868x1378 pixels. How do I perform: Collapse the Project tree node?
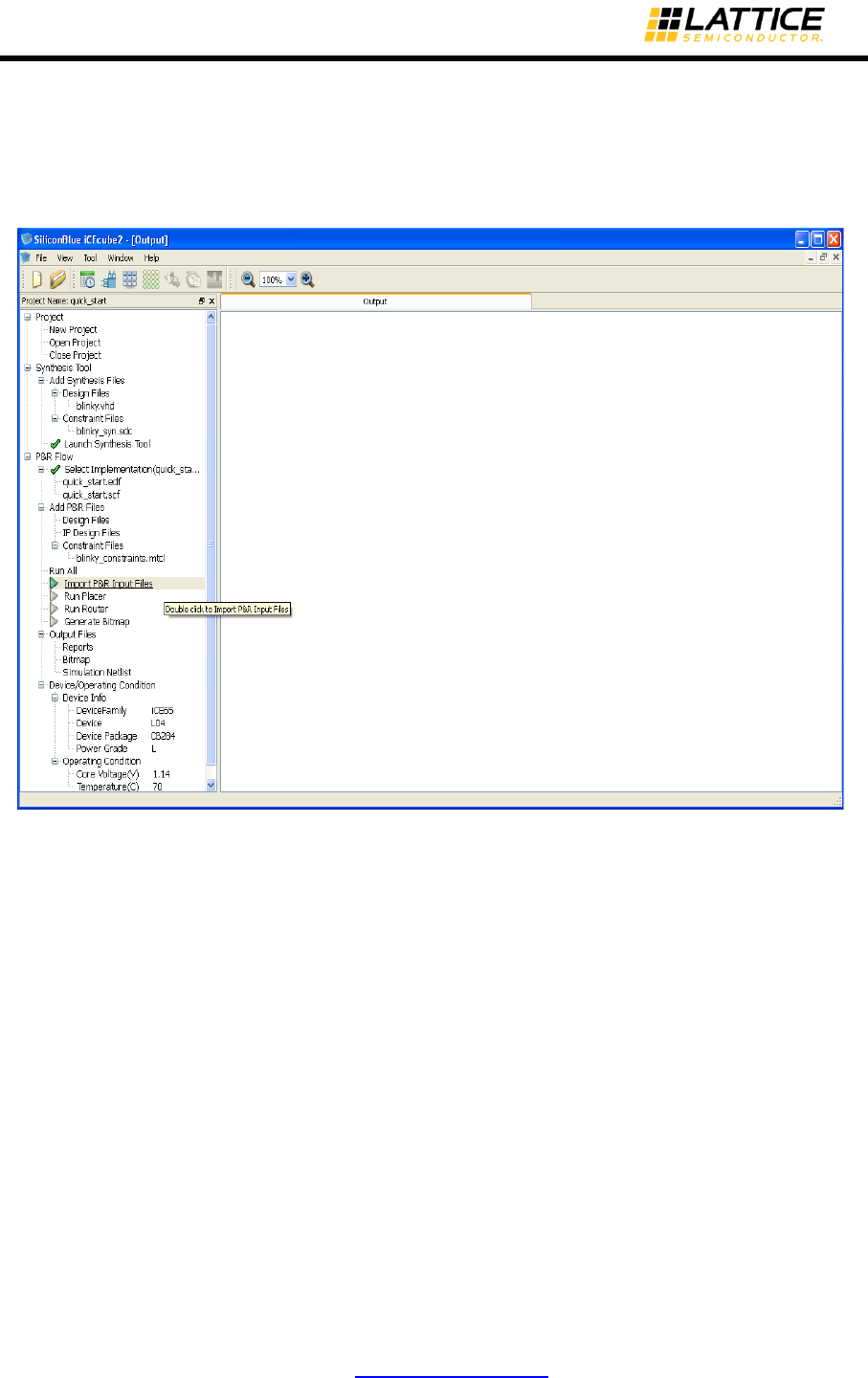pyautogui.click(x=28, y=317)
